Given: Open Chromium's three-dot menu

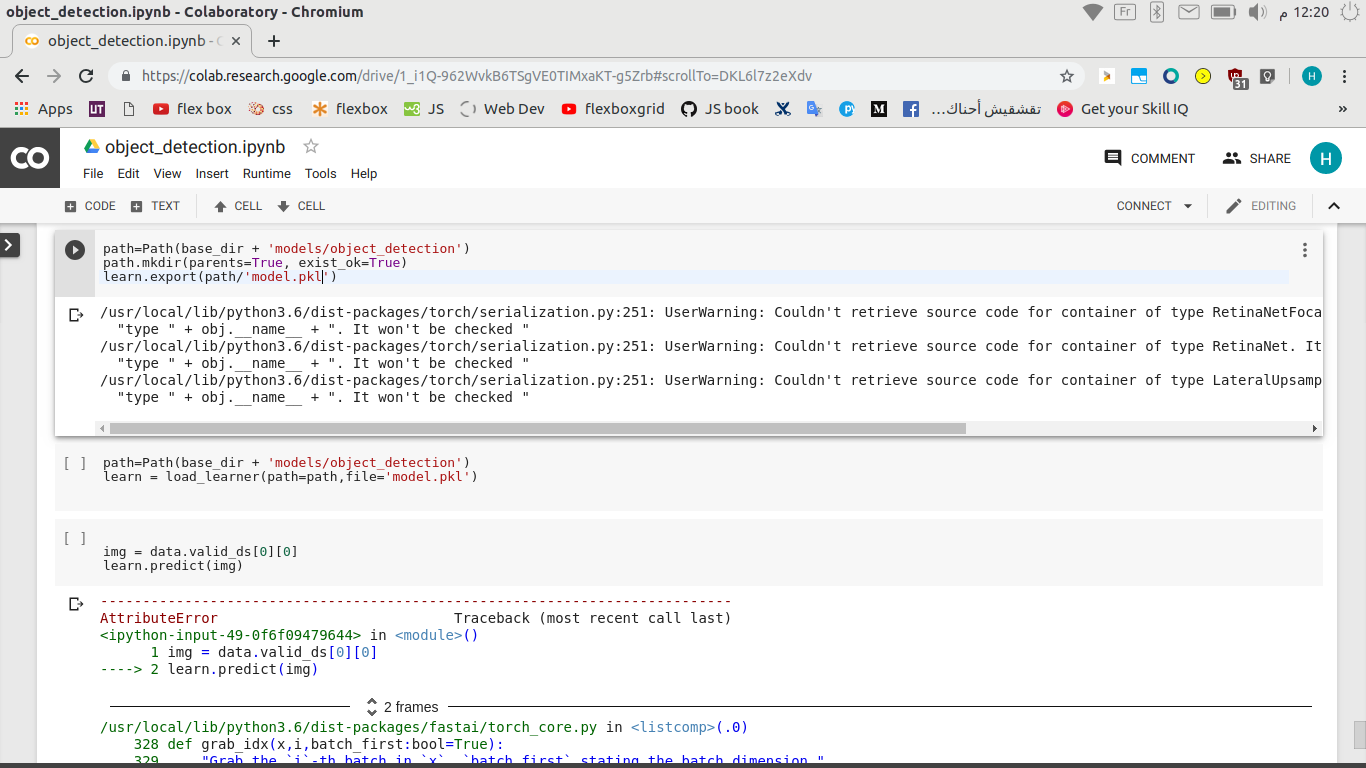Looking at the screenshot, I should pos(1344,76).
